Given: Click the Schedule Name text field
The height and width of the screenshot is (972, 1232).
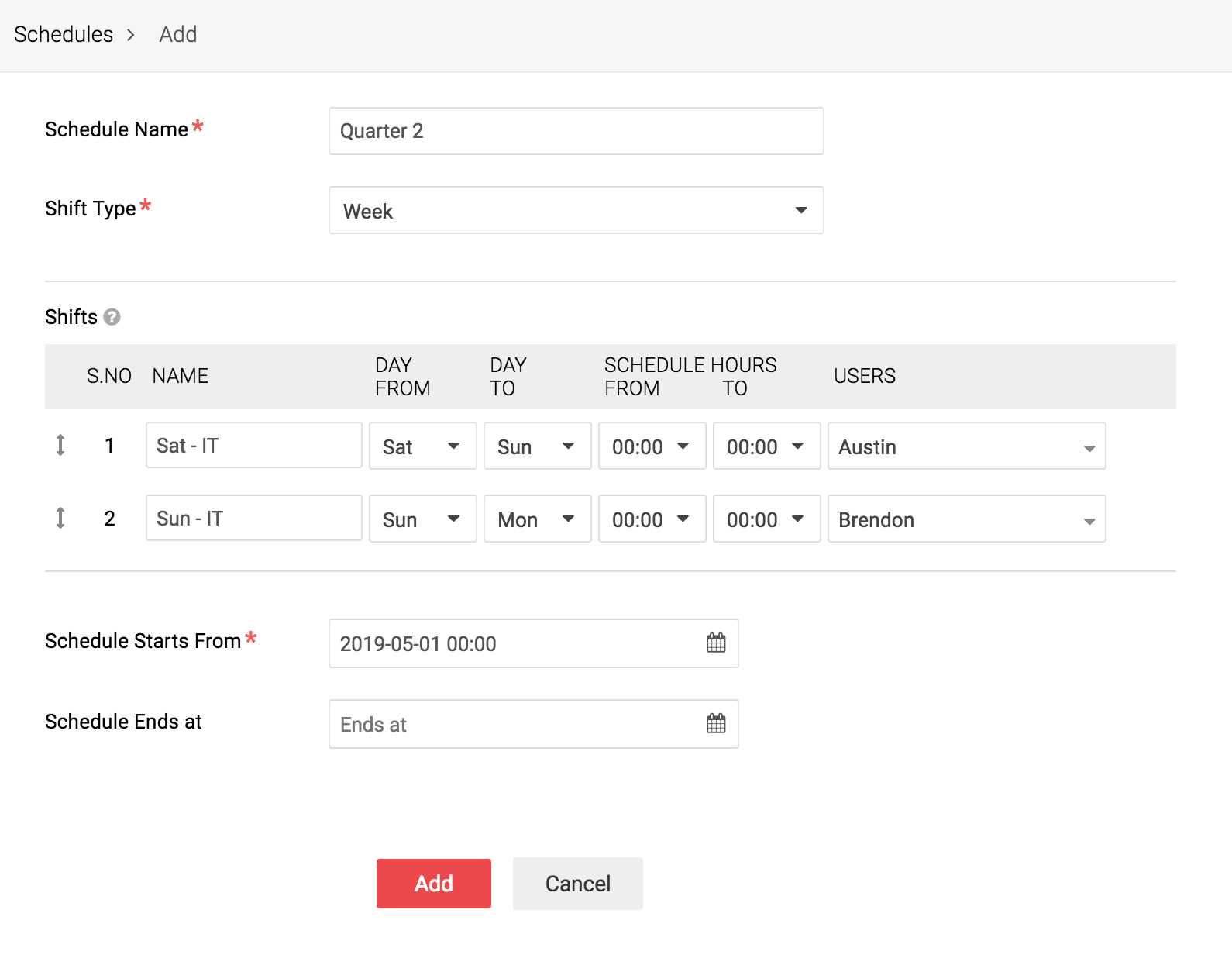Looking at the screenshot, I should (x=576, y=131).
